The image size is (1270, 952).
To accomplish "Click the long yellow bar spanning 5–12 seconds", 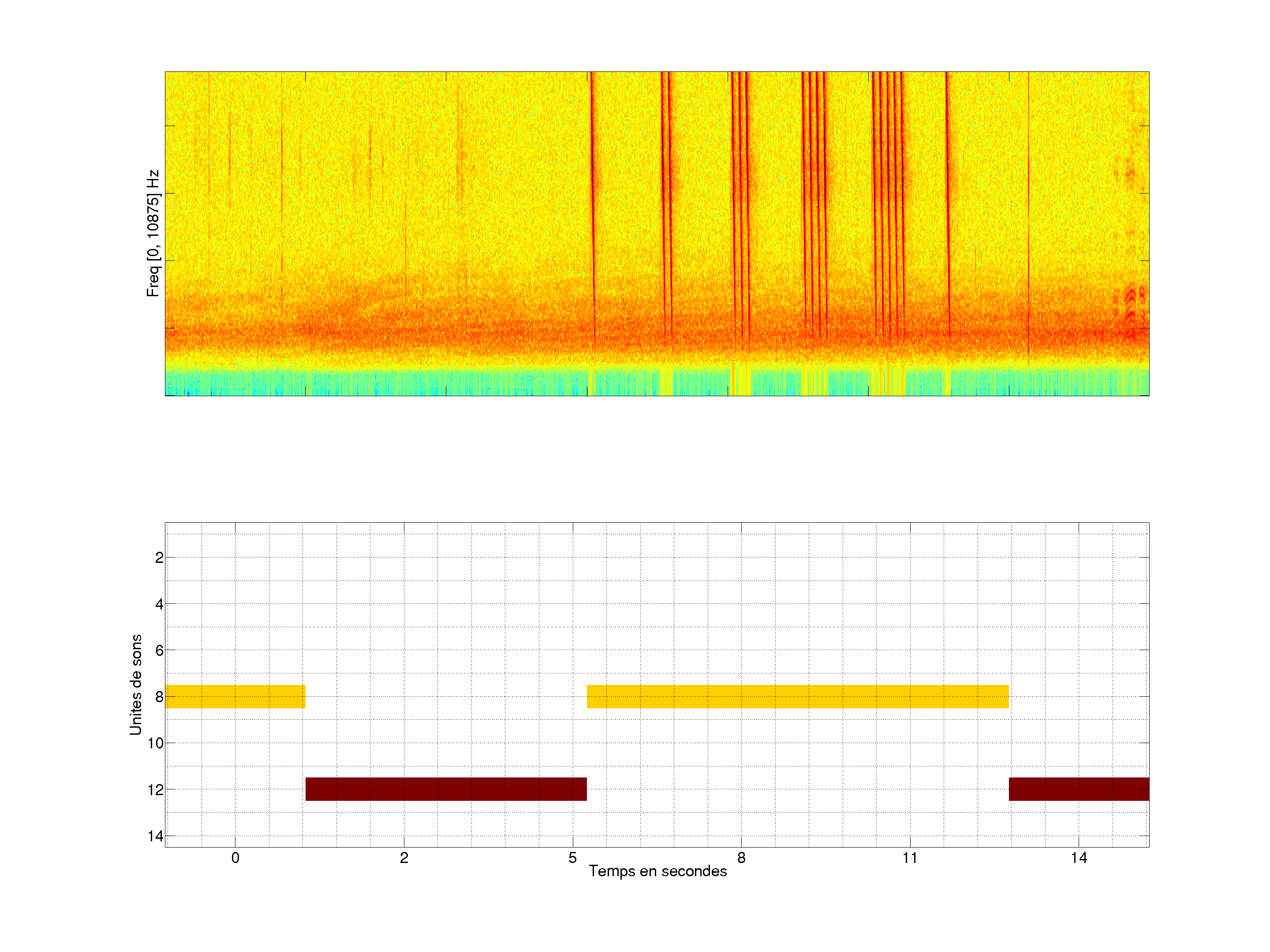I will pos(797,696).
